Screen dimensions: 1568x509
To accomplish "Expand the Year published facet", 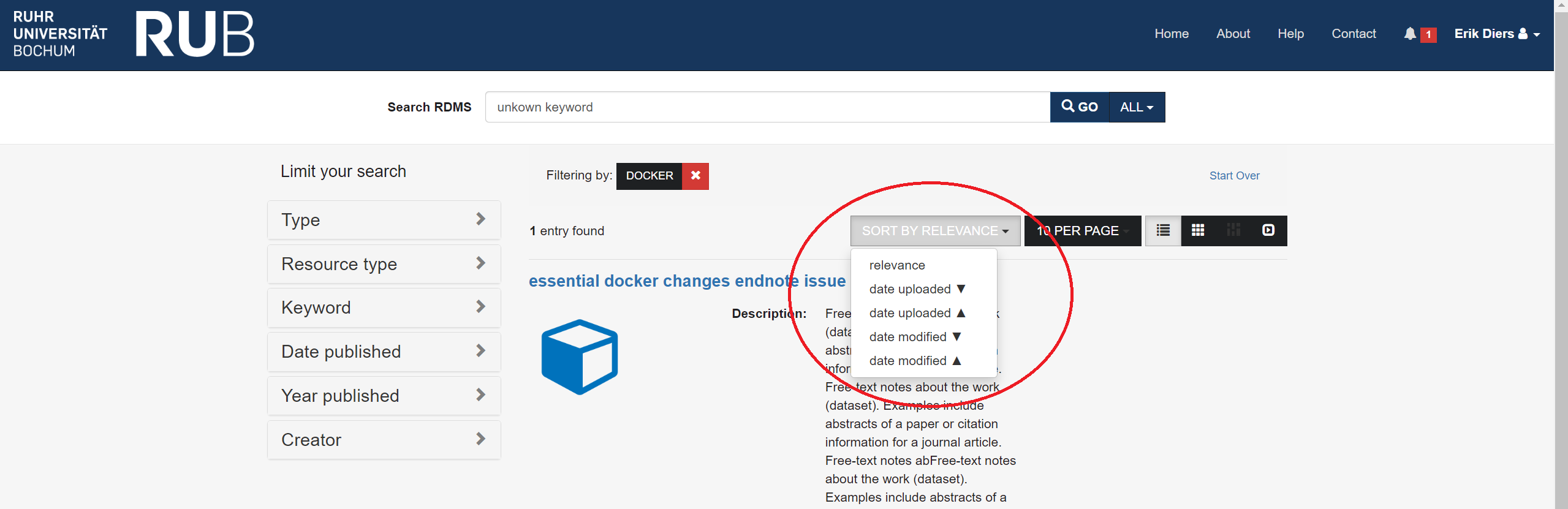I will pyautogui.click(x=384, y=396).
